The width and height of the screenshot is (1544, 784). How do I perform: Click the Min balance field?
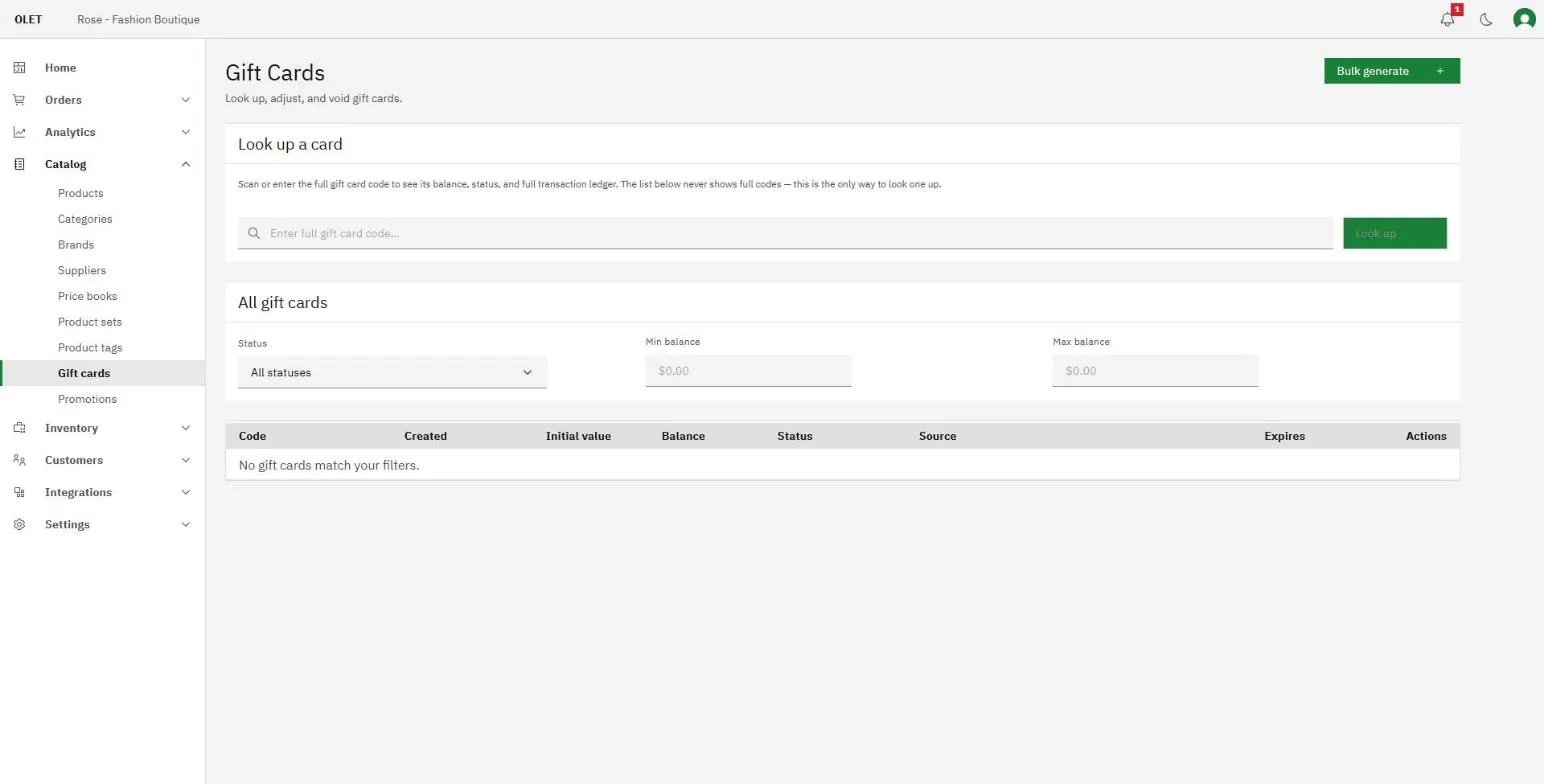click(x=748, y=371)
